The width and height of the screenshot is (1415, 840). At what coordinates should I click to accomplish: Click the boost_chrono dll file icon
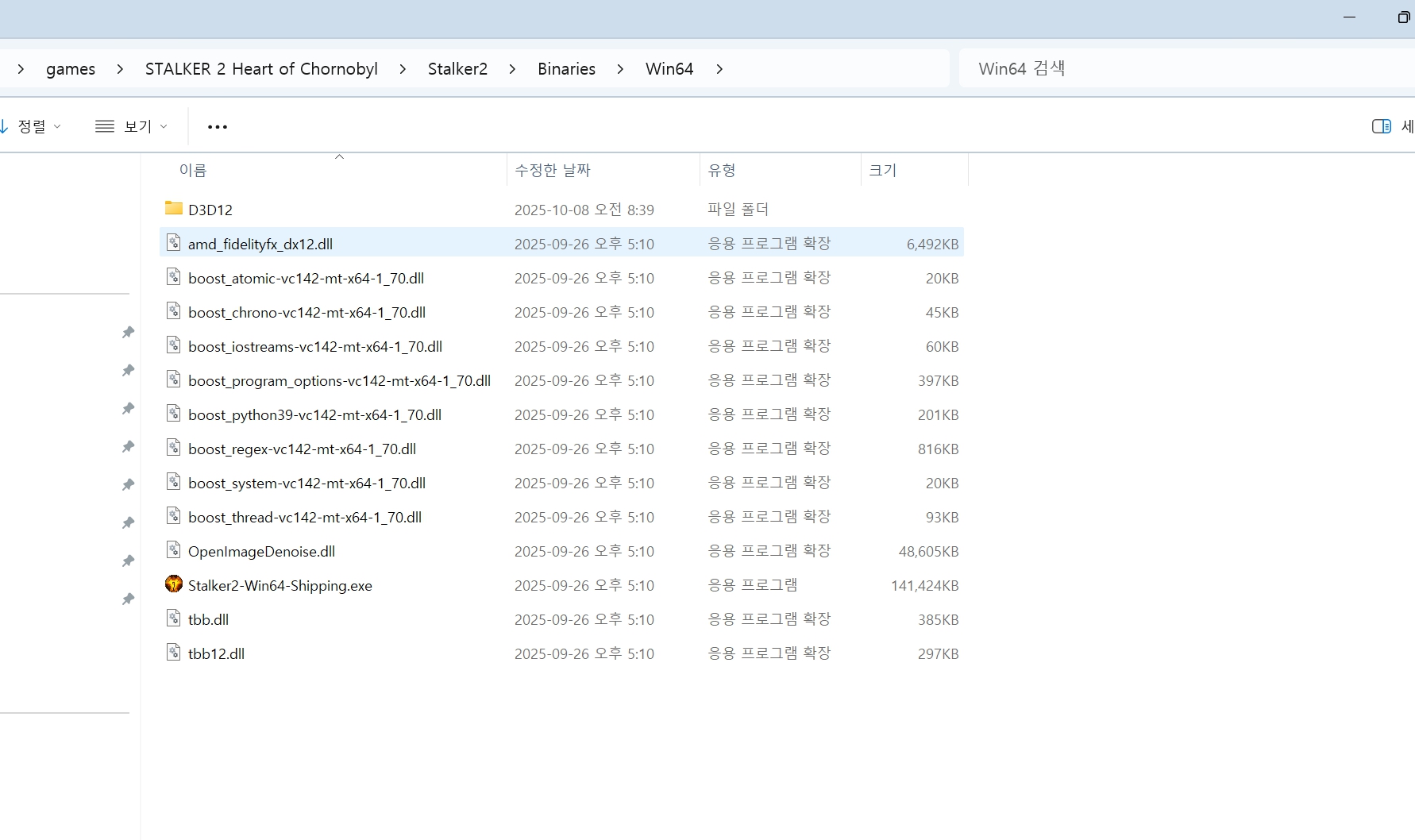click(173, 310)
